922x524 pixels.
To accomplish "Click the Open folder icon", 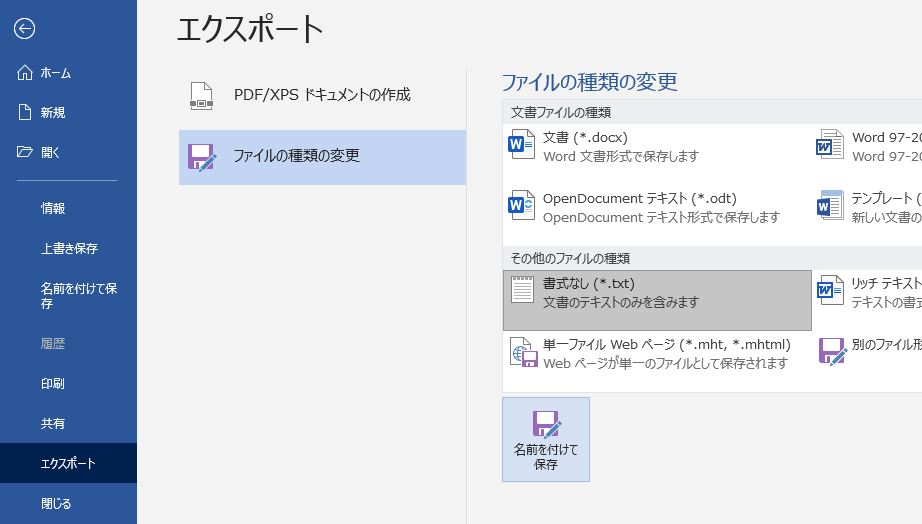I will tap(25, 152).
